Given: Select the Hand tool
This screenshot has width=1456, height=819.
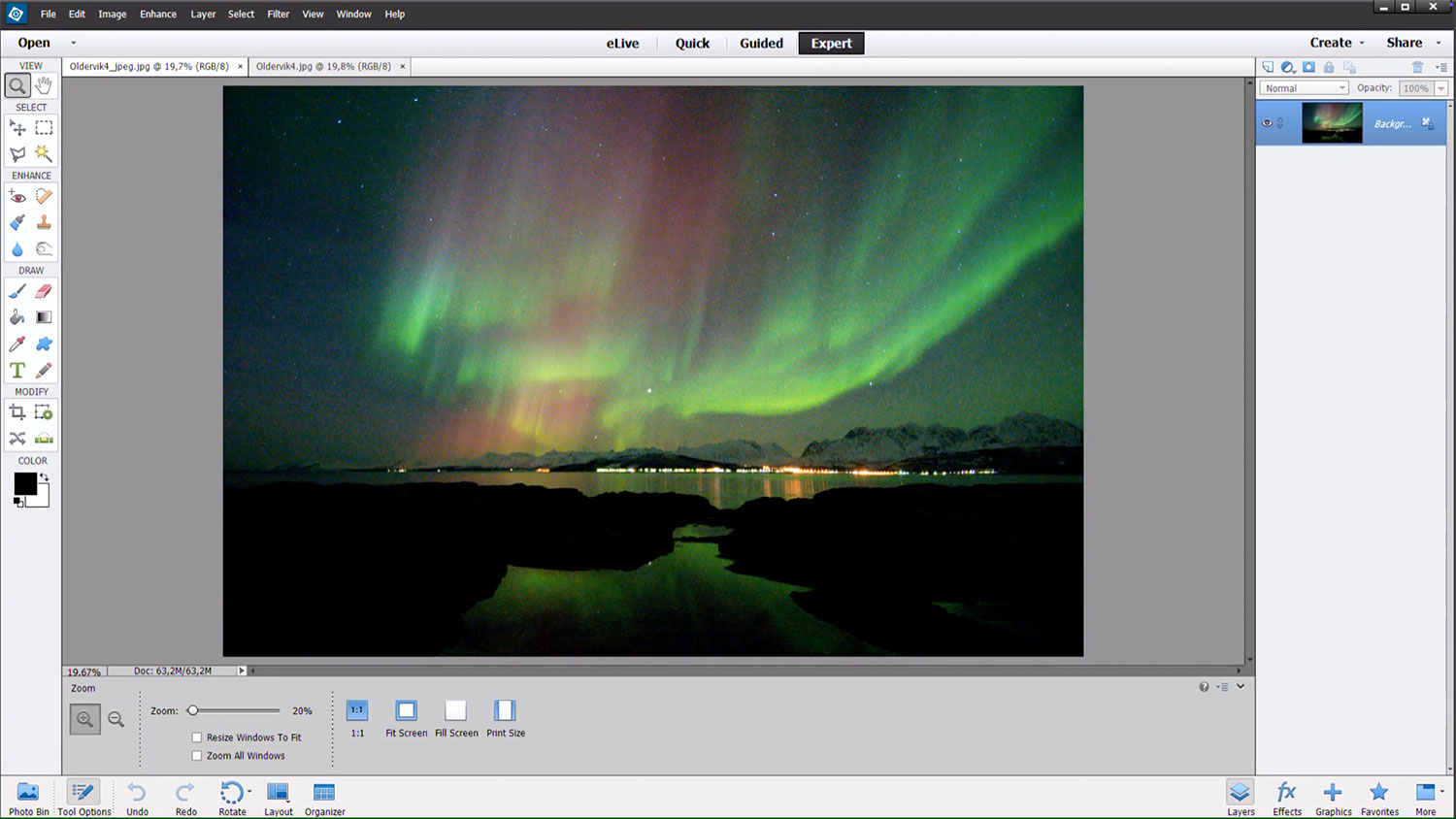Looking at the screenshot, I should [44, 85].
